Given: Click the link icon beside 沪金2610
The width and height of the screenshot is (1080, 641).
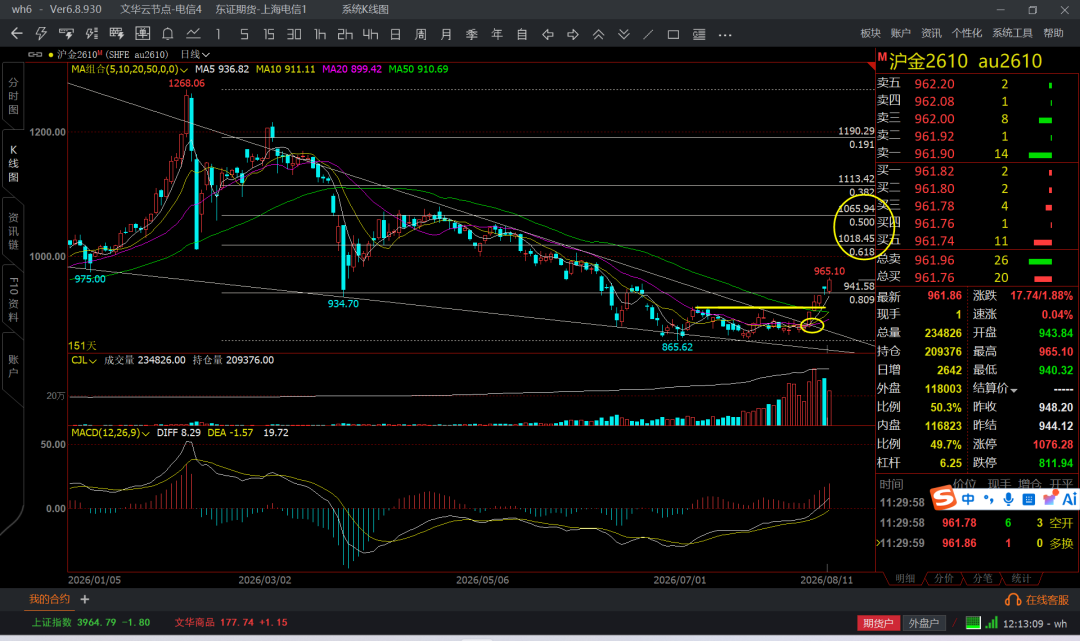Looking at the screenshot, I should [34, 54].
